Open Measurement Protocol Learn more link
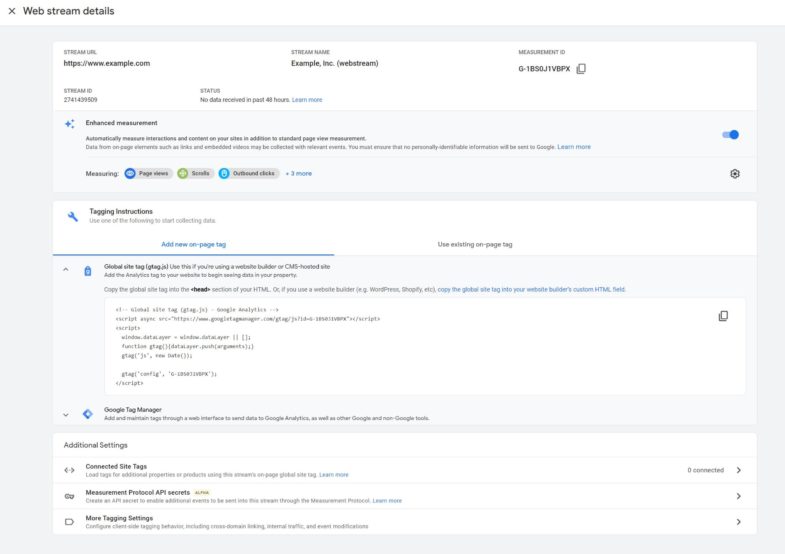The height and width of the screenshot is (554, 785). (387, 500)
